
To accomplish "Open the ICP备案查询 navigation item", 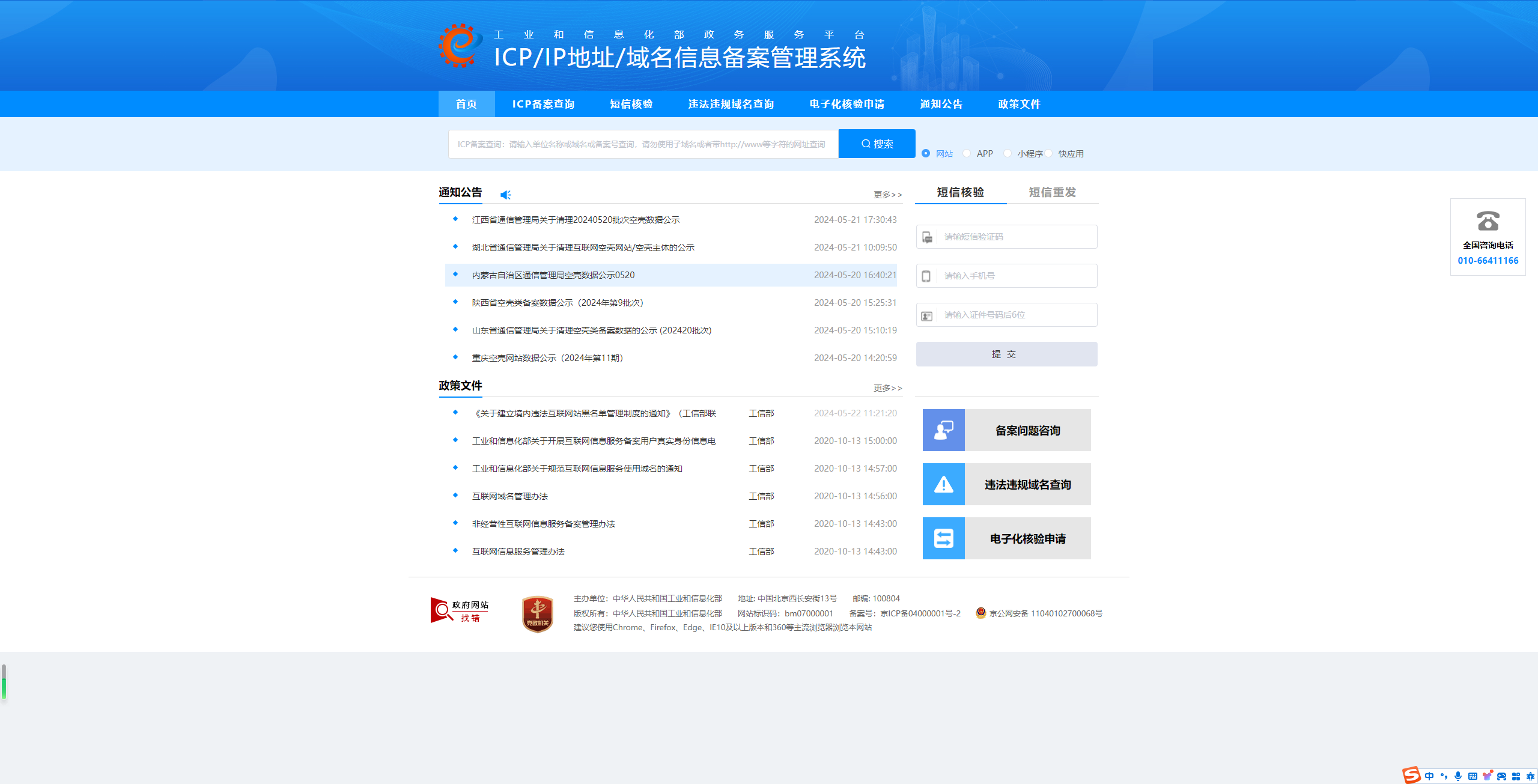I will pos(543,104).
